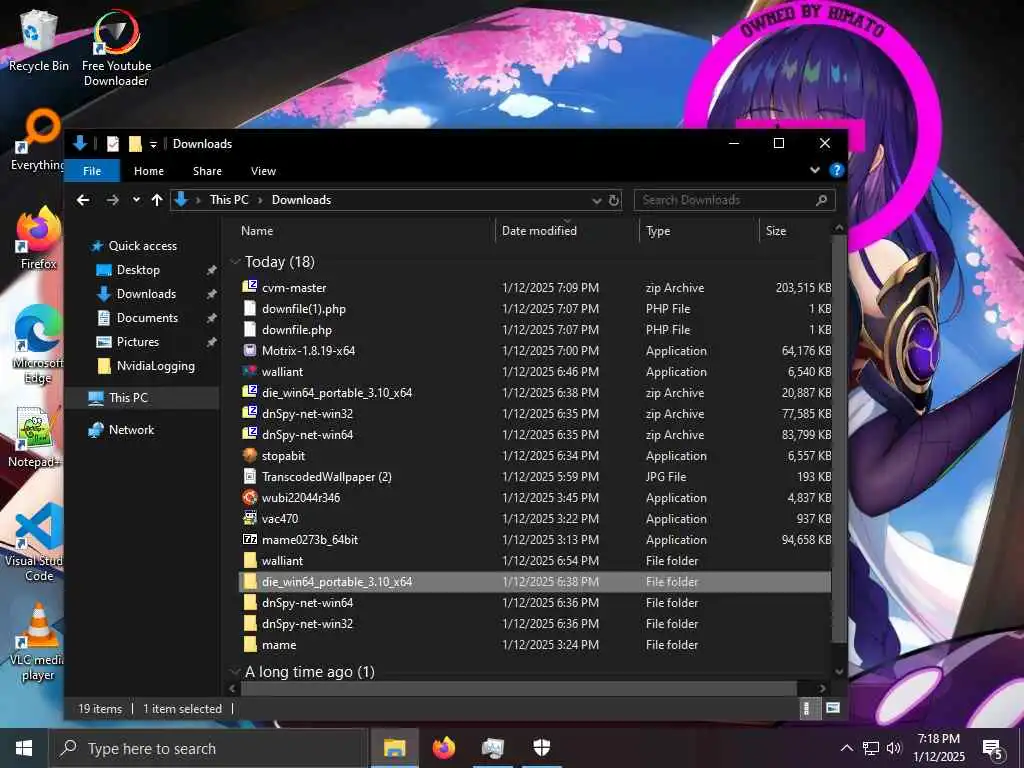The image size is (1024, 768).
Task: Click the wubi22044r346 application icon
Action: tap(249, 497)
